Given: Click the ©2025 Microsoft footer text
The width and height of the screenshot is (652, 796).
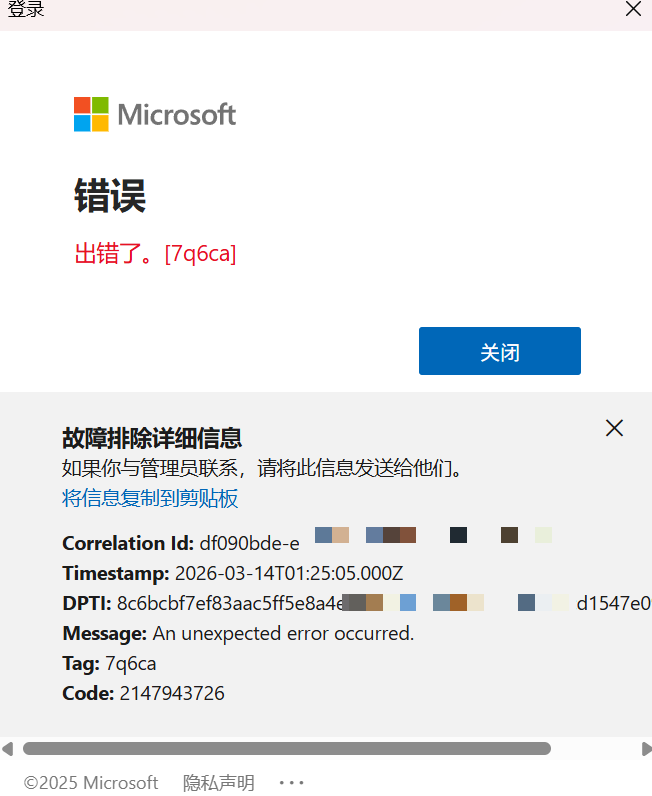Looking at the screenshot, I should [91, 783].
